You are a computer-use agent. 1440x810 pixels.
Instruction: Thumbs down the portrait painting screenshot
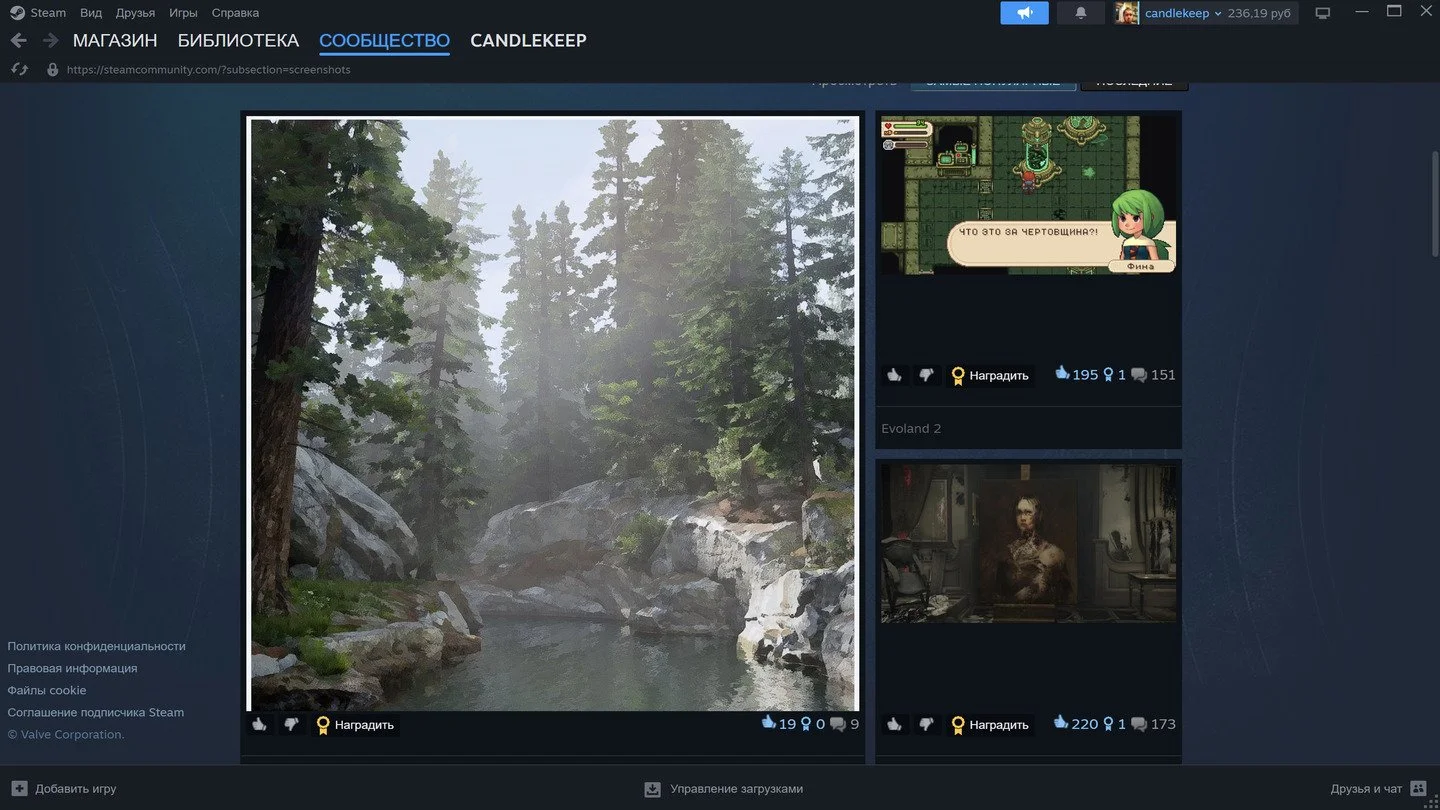pyautogui.click(x=926, y=724)
